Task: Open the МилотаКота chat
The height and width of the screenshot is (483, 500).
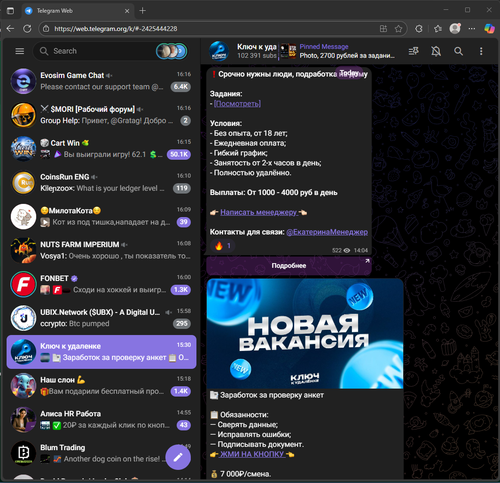Action: pos(101,217)
